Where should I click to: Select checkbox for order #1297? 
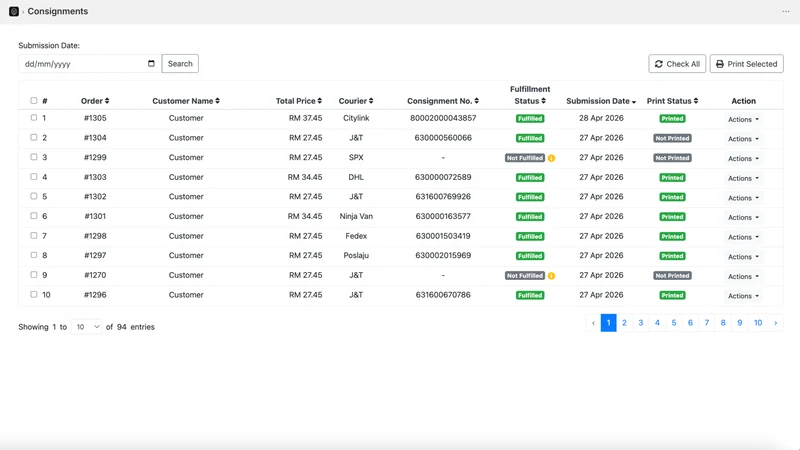(x=34, y=255)
